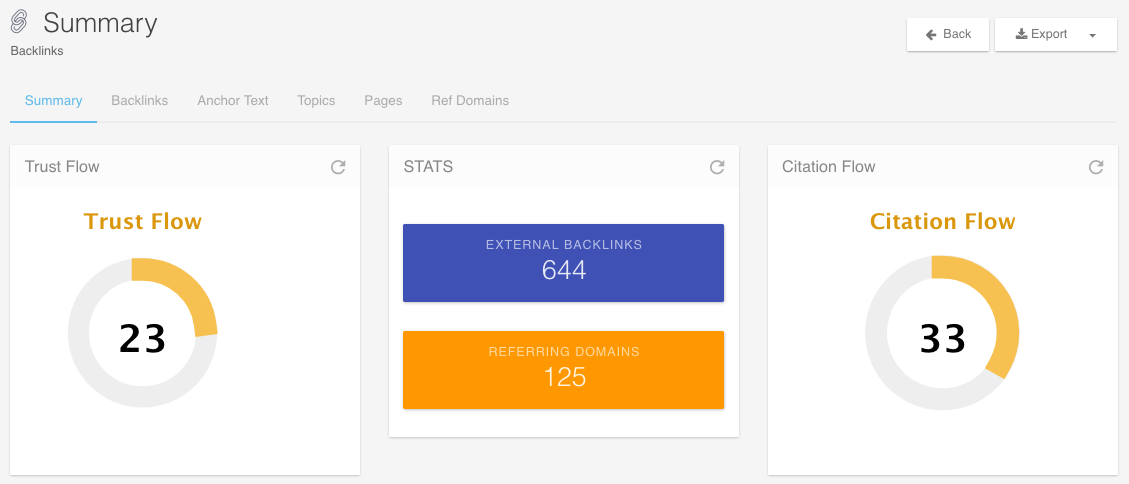Open the Anchor Text tab
This screenshot has height=484, width=1129.
[x=233, y=101]
